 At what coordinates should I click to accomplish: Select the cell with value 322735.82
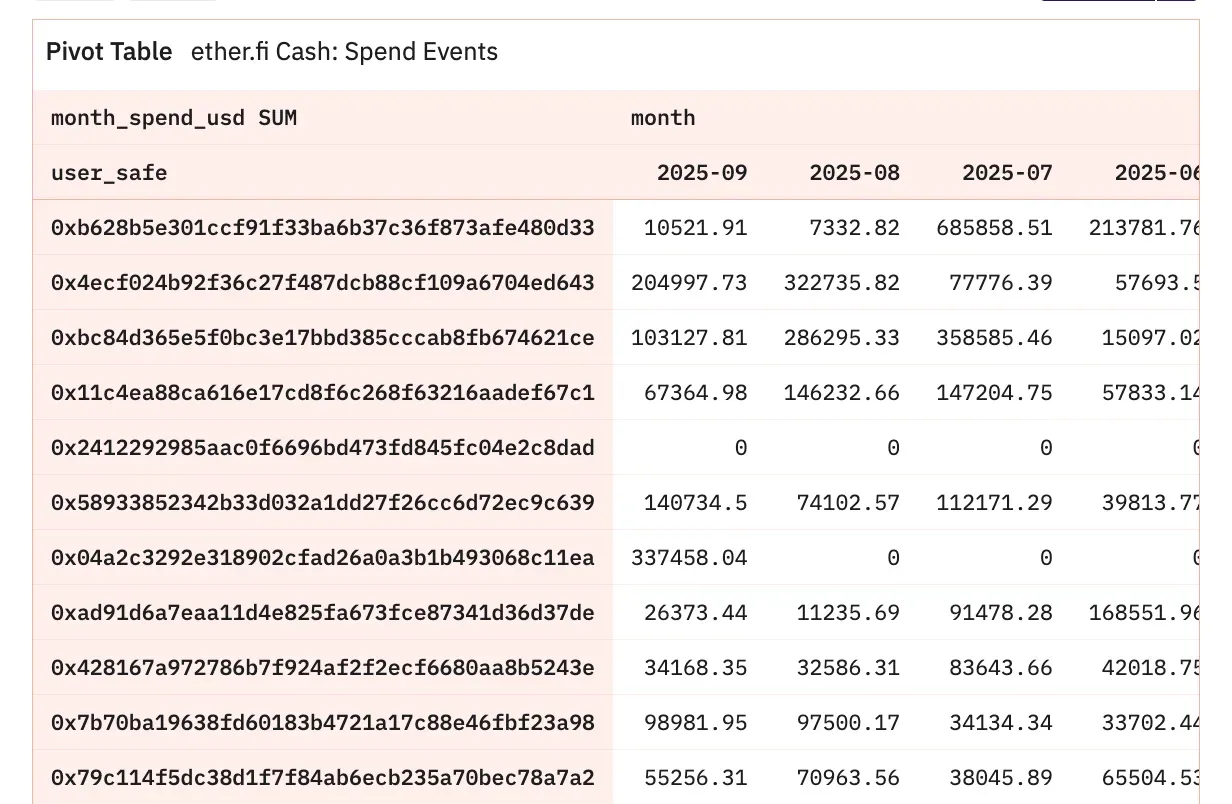coord(842,283)
